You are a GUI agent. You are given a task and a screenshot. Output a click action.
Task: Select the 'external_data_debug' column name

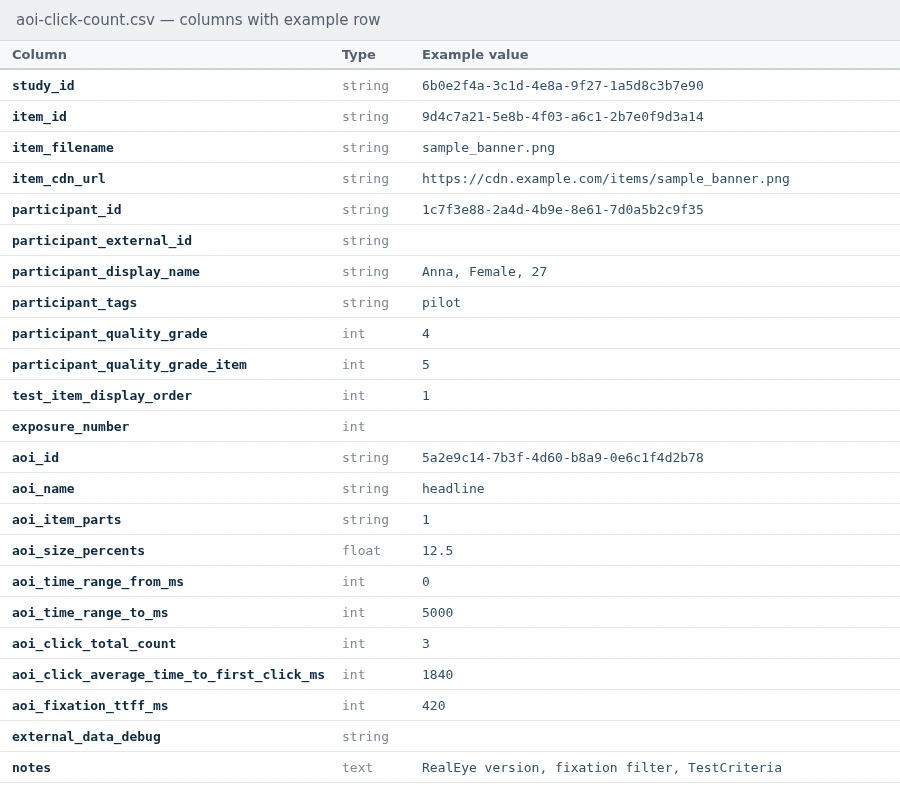click(x=86, y=736)
